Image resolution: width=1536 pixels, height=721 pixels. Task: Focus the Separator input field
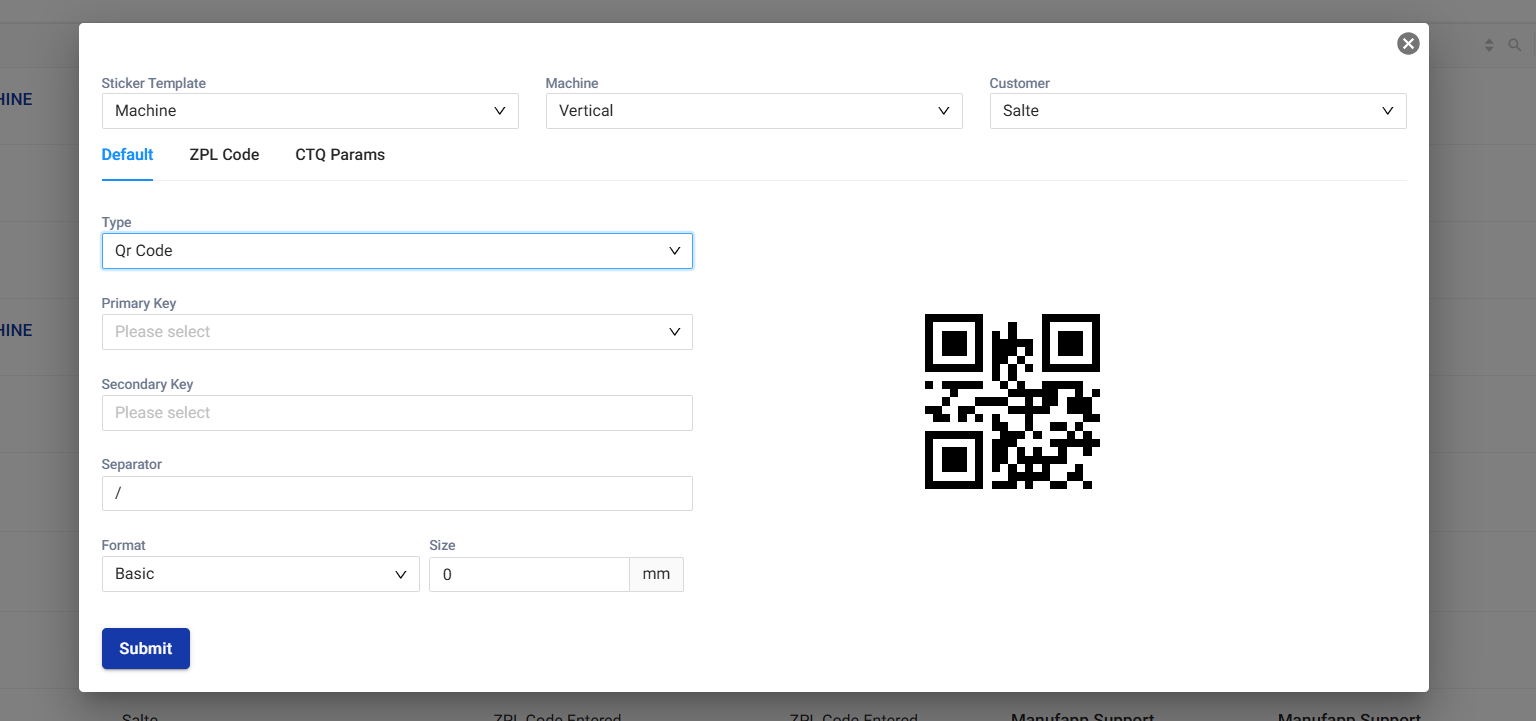(x=397, y=494)
